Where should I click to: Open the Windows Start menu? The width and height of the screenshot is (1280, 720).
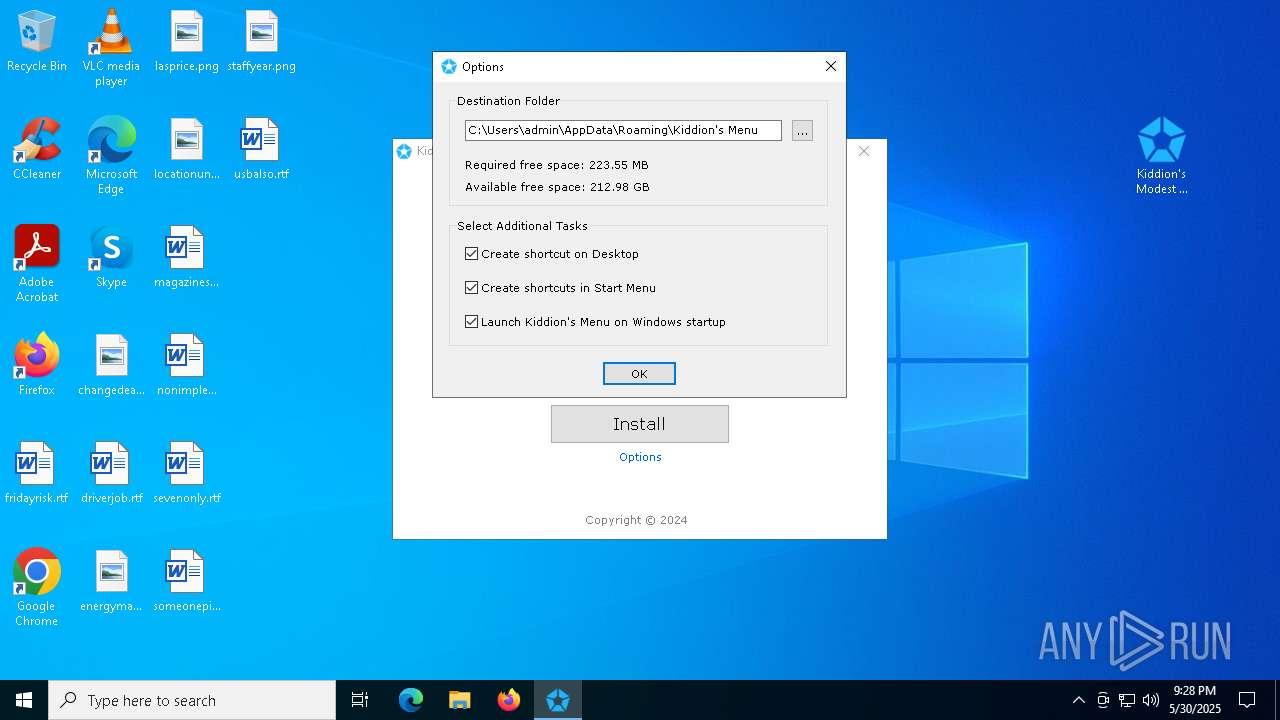[24, 700]
